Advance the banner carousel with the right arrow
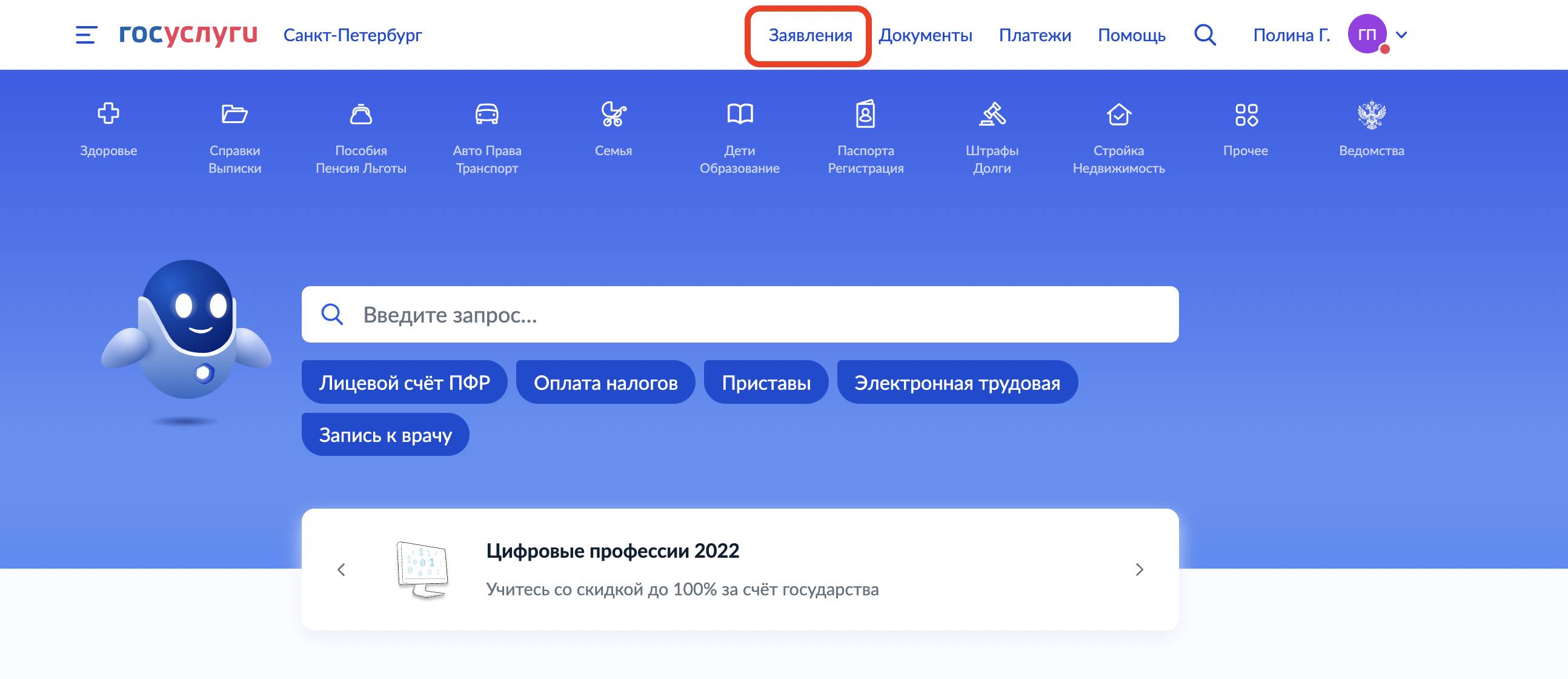This screenshot has height=679, width=1568. click(x=1139, y=570)
